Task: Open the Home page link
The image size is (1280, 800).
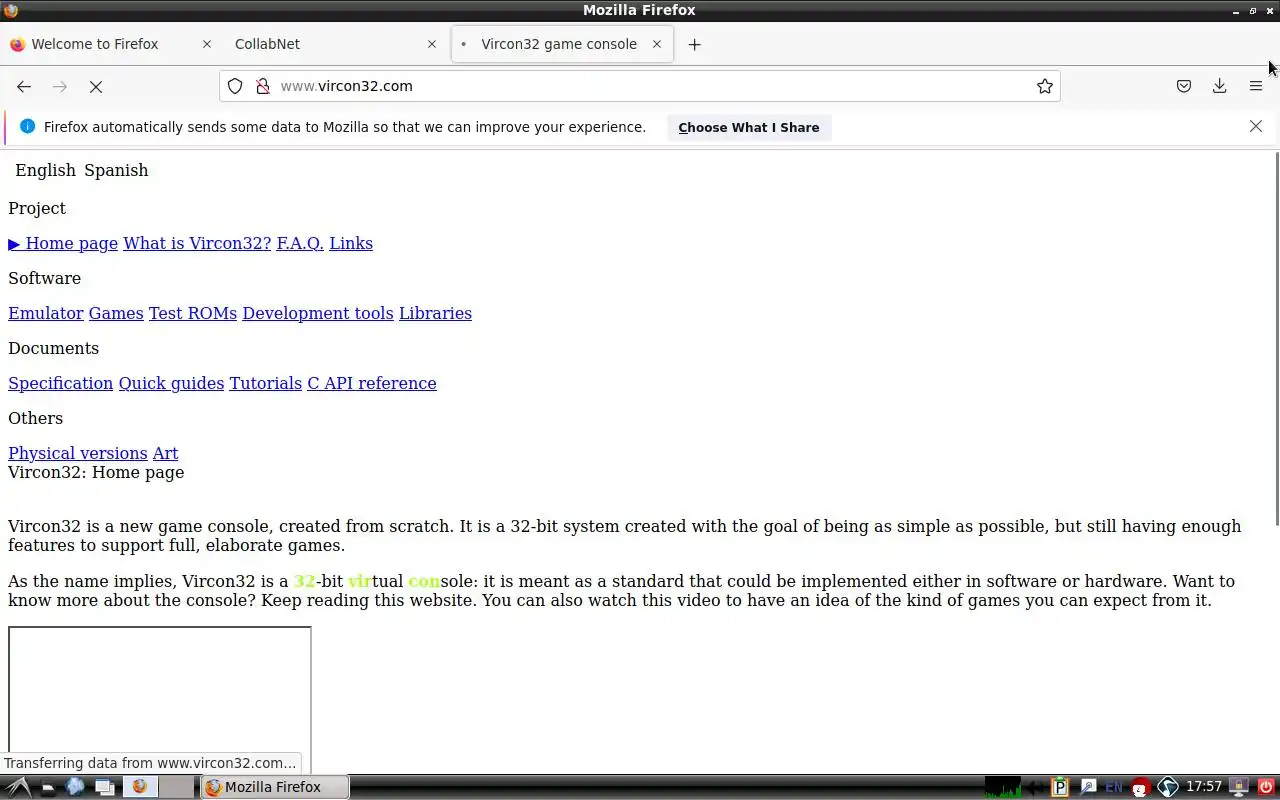Action: pos(63,243)
